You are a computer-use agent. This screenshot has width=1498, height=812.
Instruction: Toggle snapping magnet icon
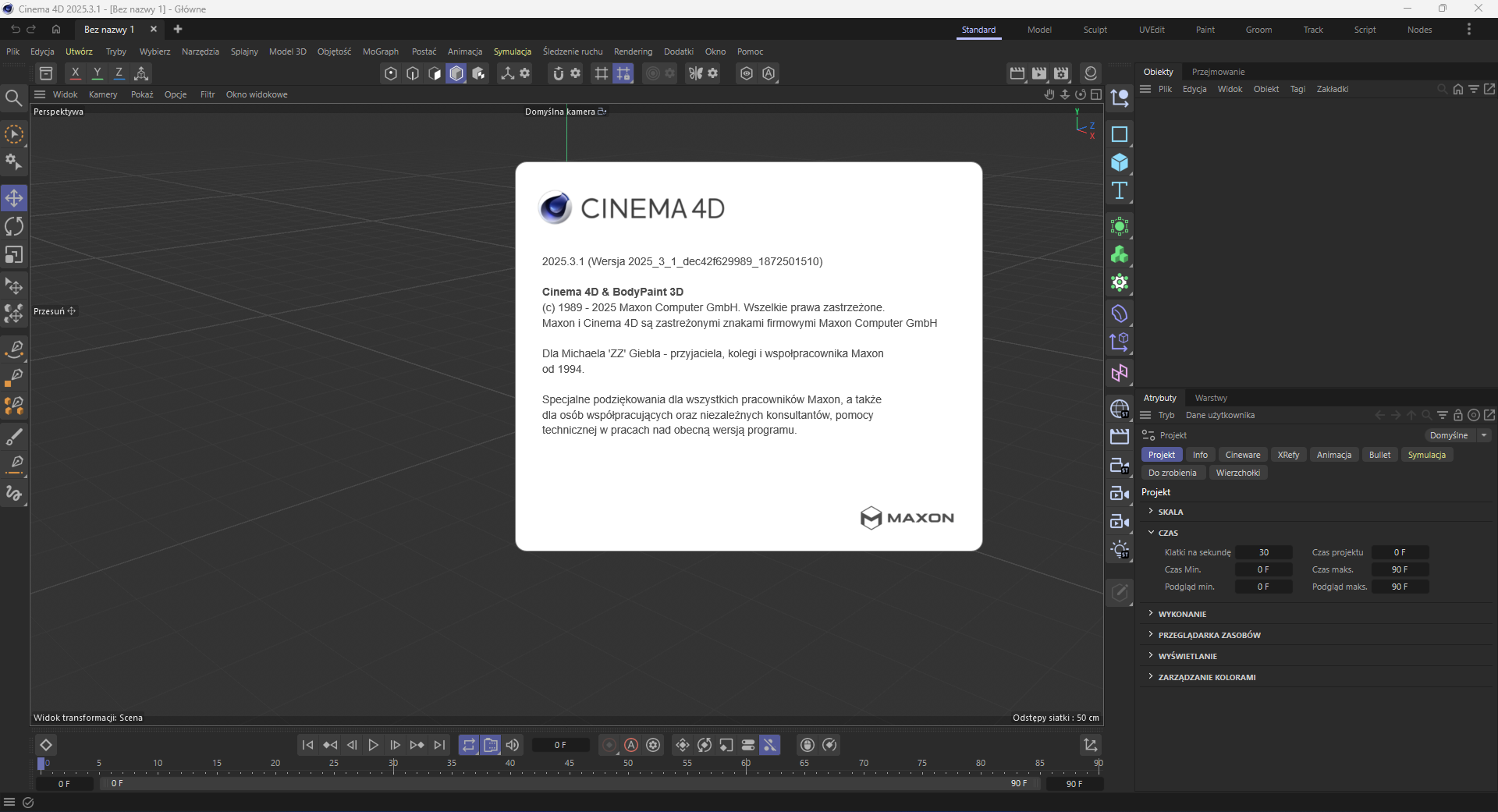tap(558, 73)
